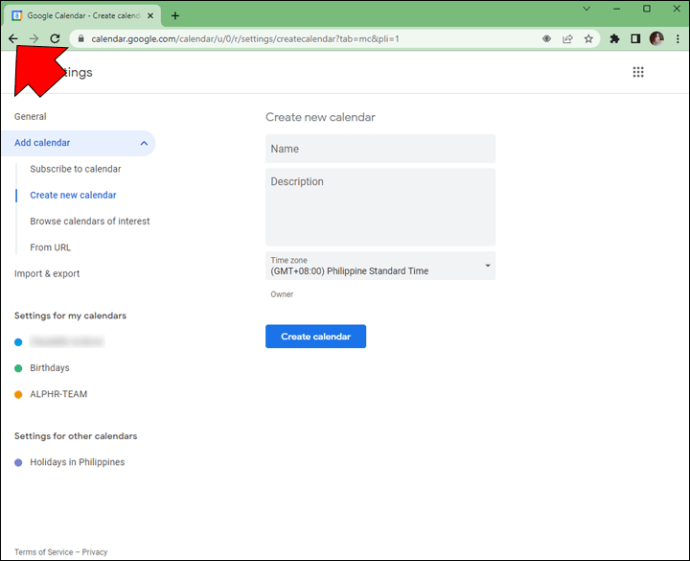
Task: Select Subscribe to calendar option
Action: 76,169
